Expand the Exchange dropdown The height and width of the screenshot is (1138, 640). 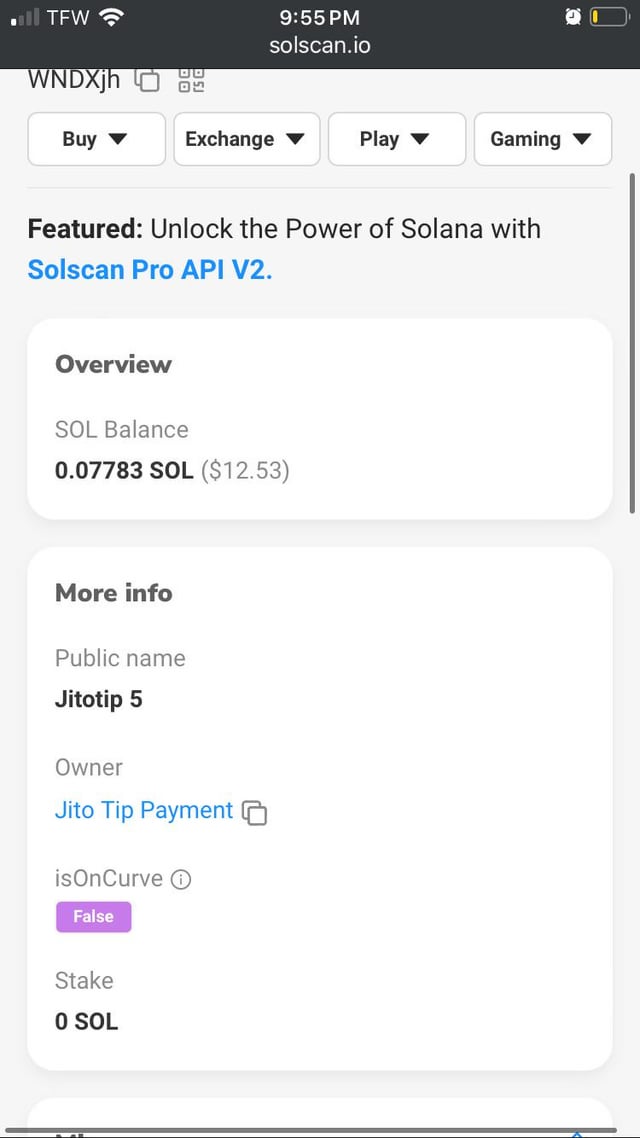246,139
